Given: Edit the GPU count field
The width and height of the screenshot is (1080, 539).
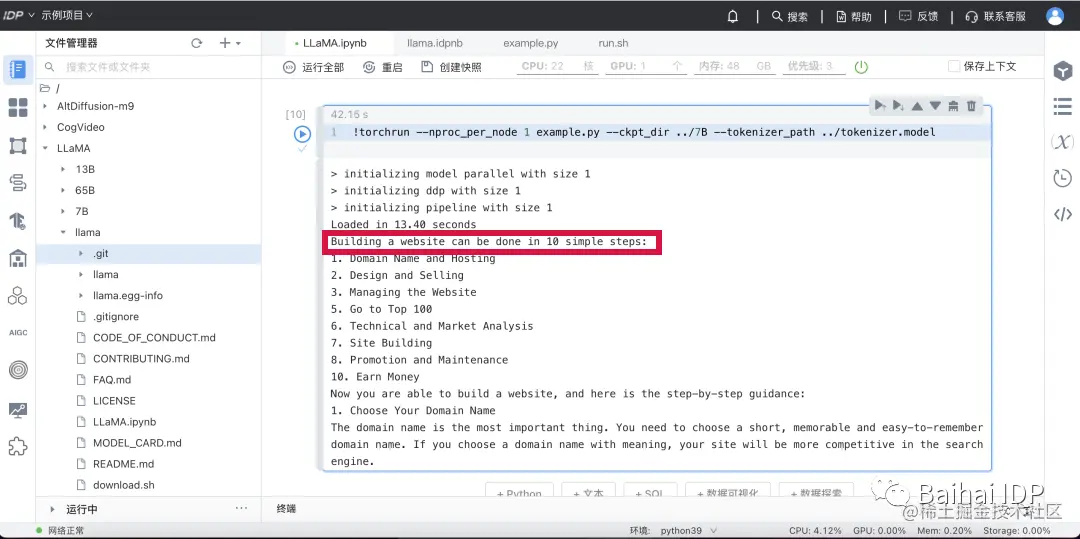Looking at the screenshot, I should click(646, 67).
